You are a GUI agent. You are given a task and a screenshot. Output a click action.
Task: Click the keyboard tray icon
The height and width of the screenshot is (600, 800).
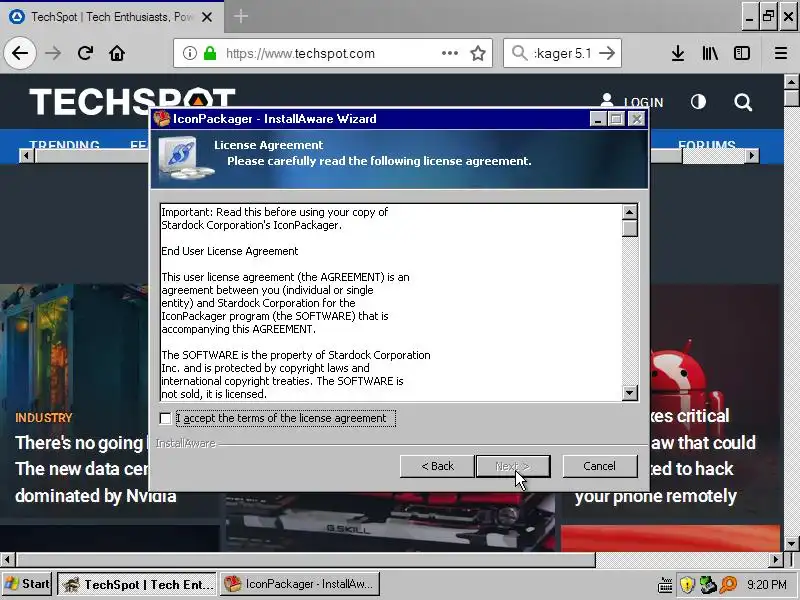[665, 585]
